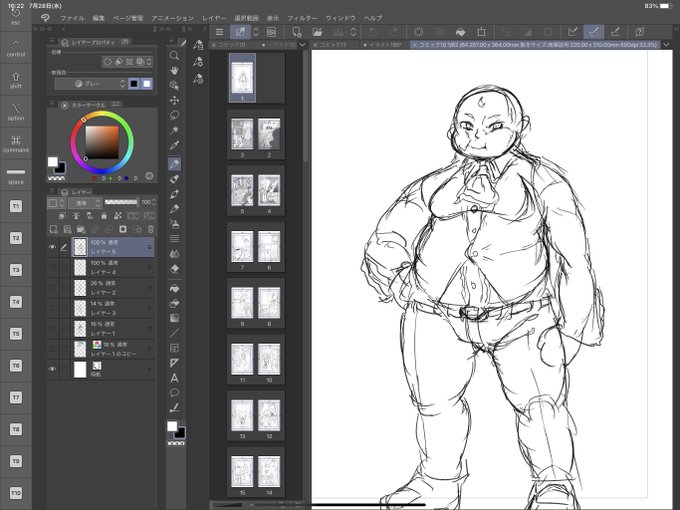Select the Frame border tool
680x510 pixels.
pyautogui.click(x=174, y=348)
